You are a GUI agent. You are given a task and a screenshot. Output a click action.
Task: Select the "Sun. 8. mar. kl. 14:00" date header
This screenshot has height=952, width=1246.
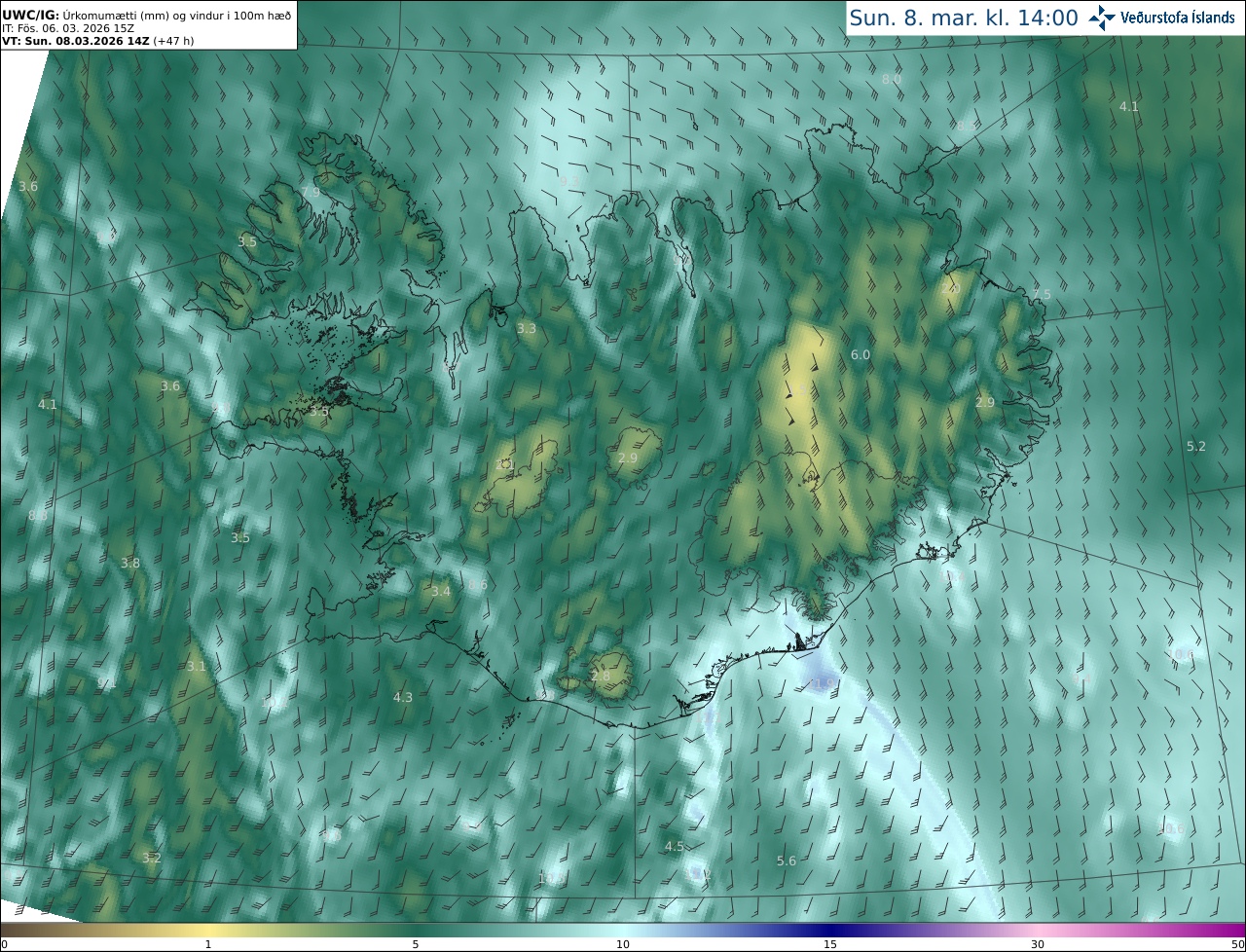pos(964,18)
